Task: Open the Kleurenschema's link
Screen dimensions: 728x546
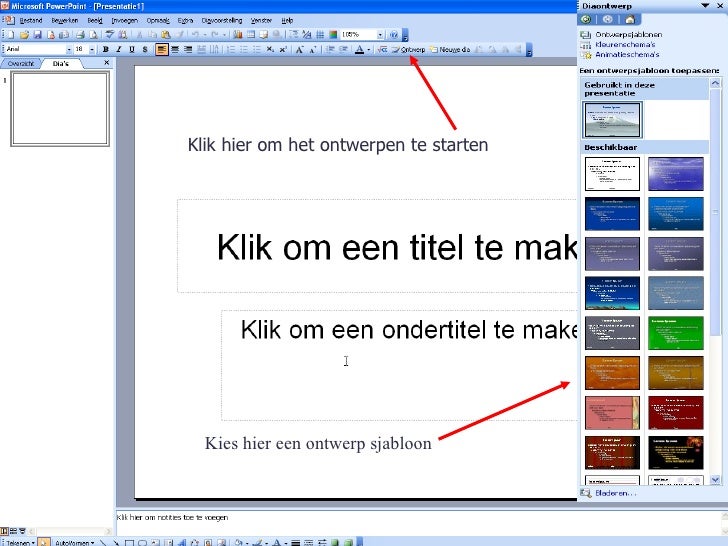Action: (x=625, y=45)
